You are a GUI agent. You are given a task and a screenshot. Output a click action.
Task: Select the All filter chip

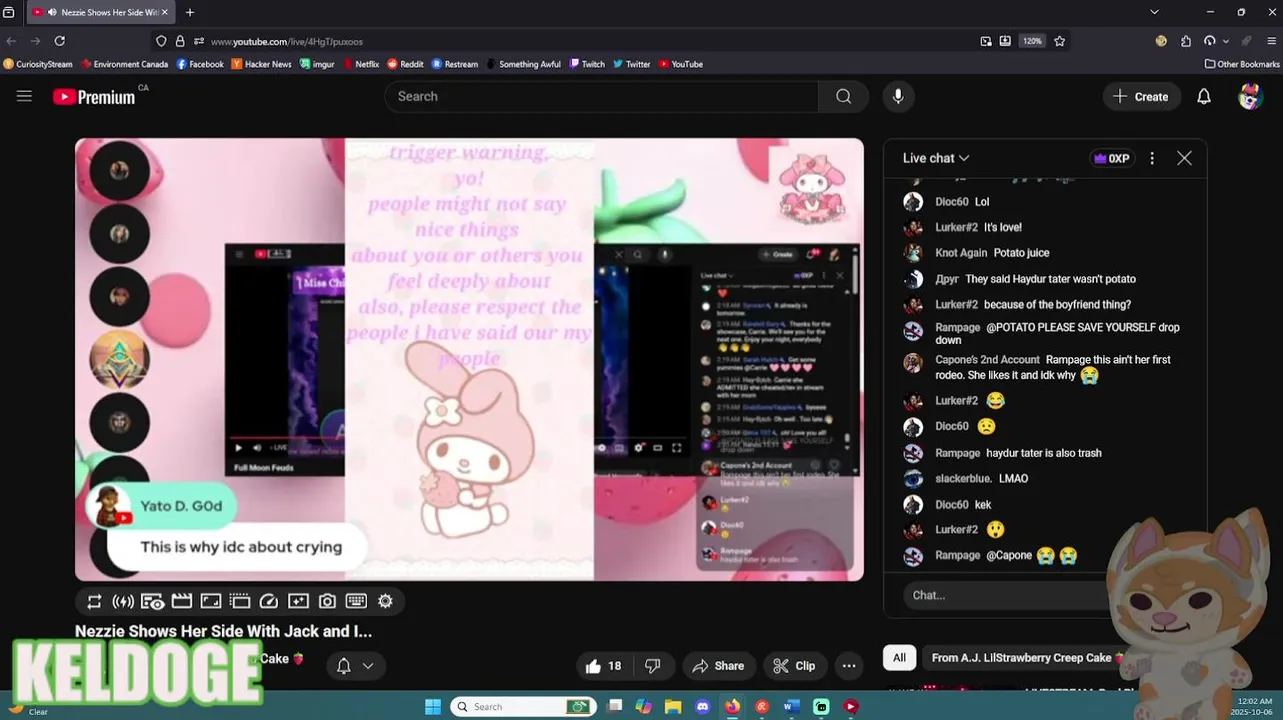click(x=899, y=658)
